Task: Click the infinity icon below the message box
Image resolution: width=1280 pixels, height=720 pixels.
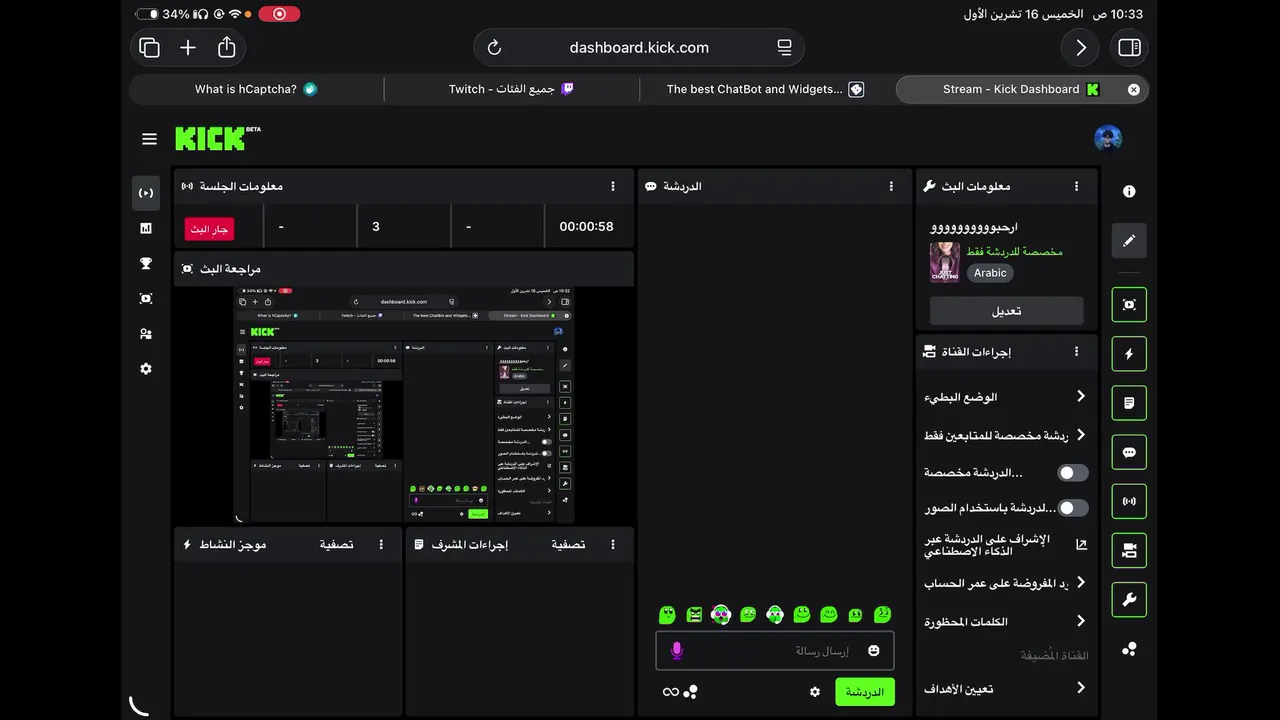Action: click(670, 692)
